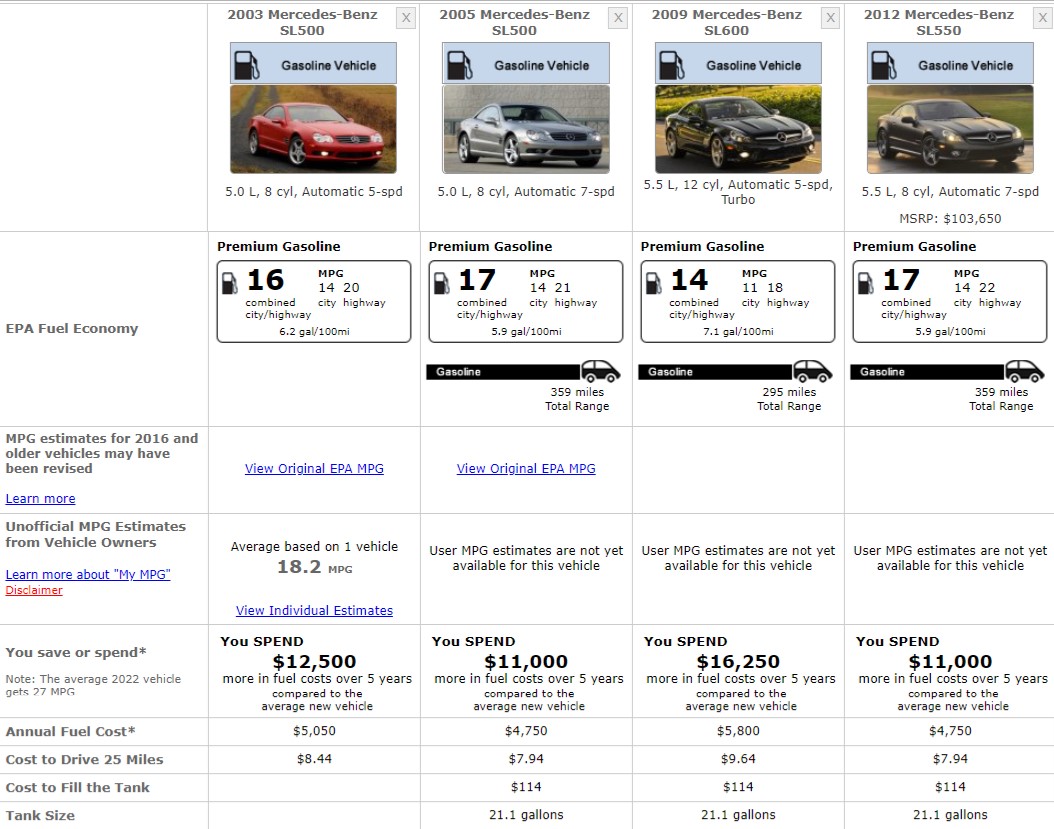The height and width of the screenshot is (829, 1054).
Task: Click 2005 Mercedes-Benz SL500 title
Action: 514,22
